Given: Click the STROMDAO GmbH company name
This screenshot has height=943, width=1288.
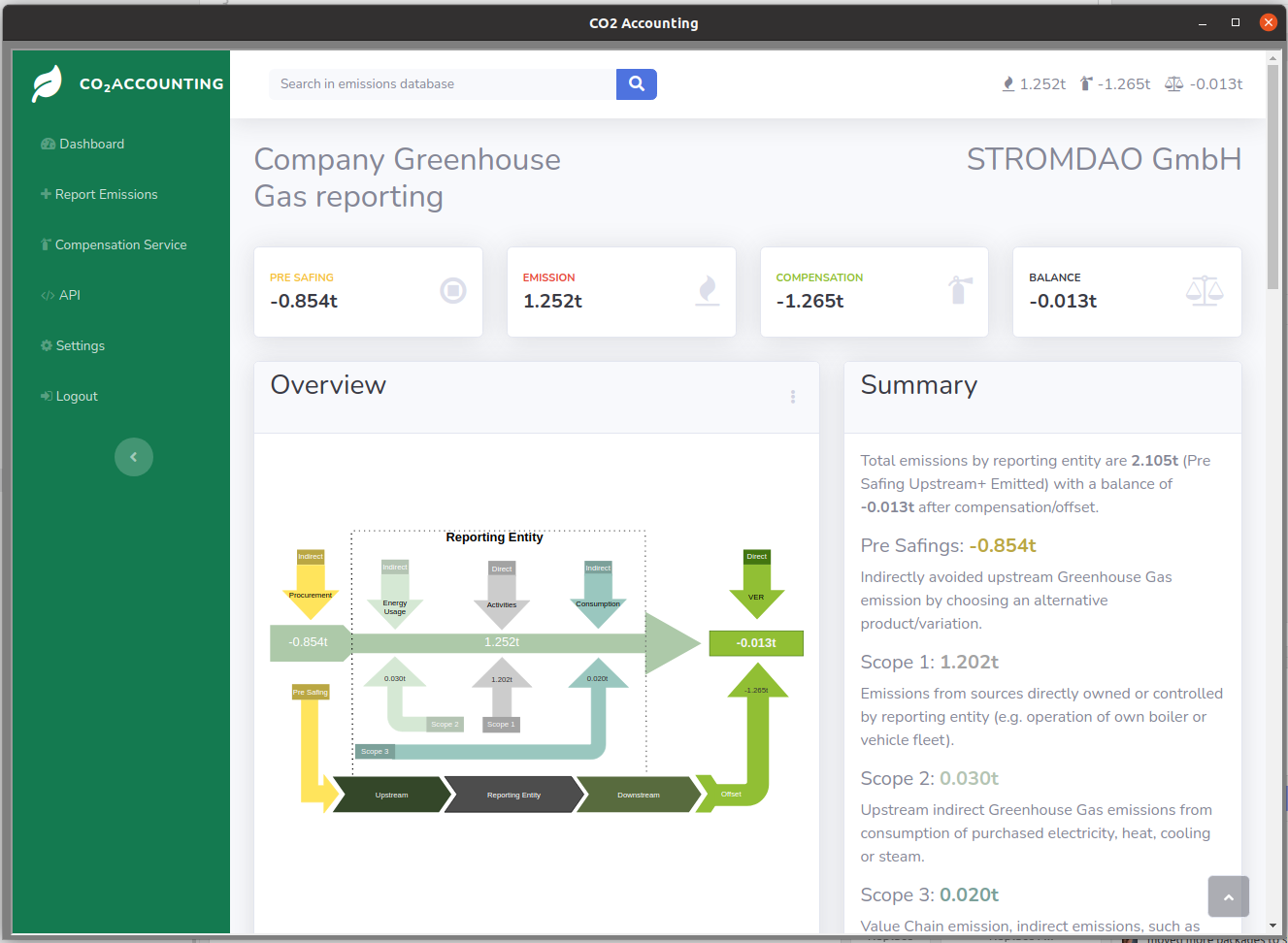Looking at the screenshot, I should coord(1105,159).
